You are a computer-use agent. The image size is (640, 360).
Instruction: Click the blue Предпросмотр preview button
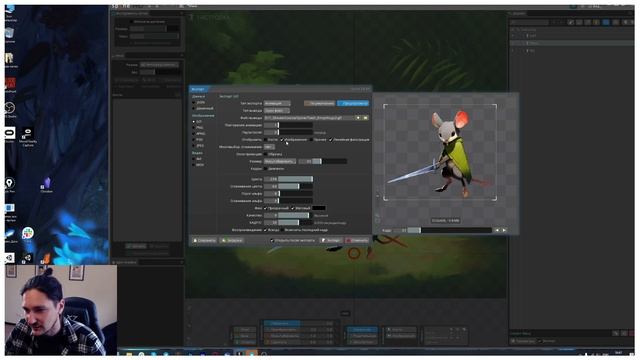coord(353,103)
